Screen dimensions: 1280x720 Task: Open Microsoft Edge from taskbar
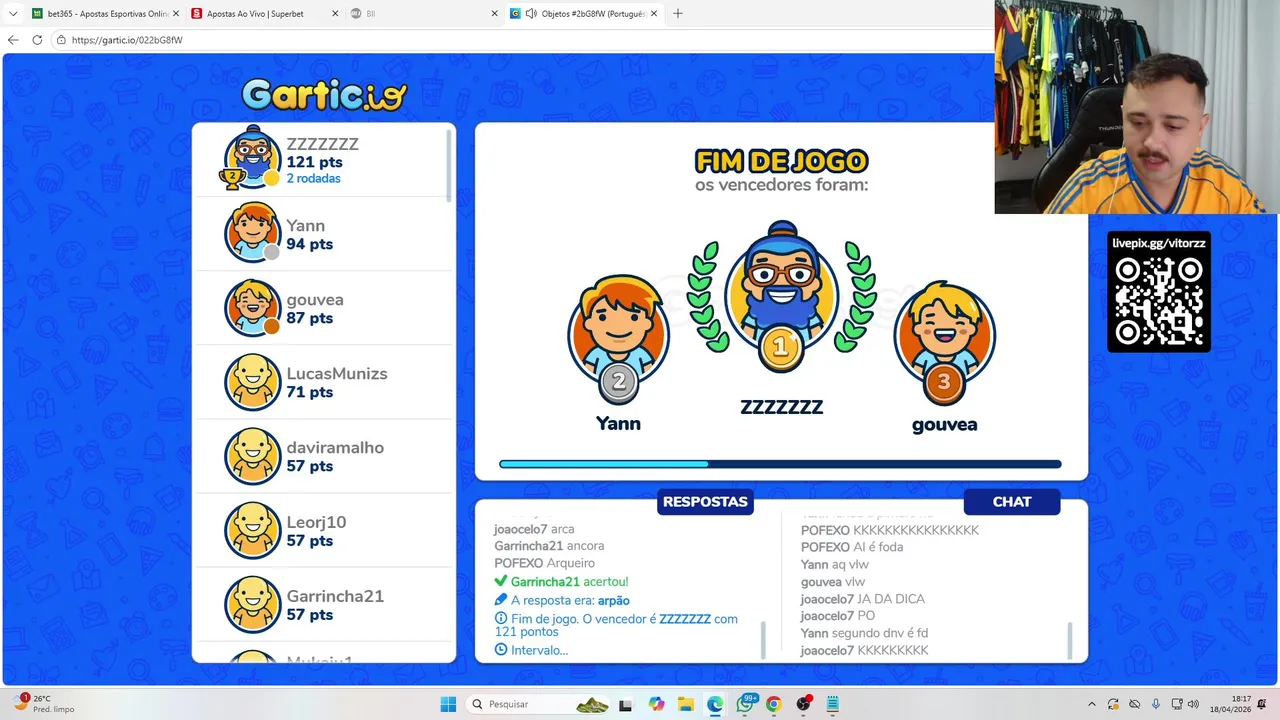coord(715,704)
